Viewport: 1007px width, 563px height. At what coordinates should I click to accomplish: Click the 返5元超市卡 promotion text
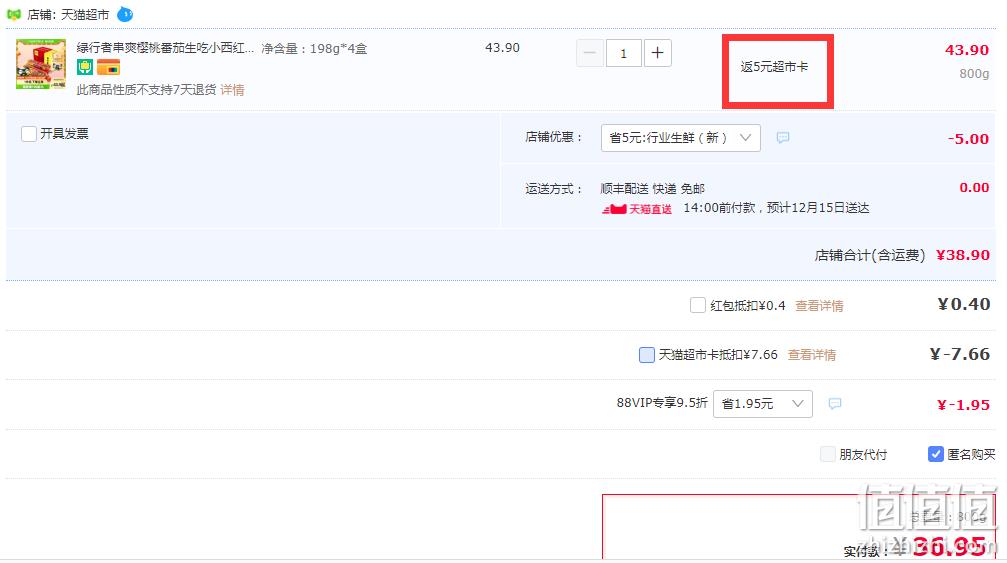tap(774, 67)
